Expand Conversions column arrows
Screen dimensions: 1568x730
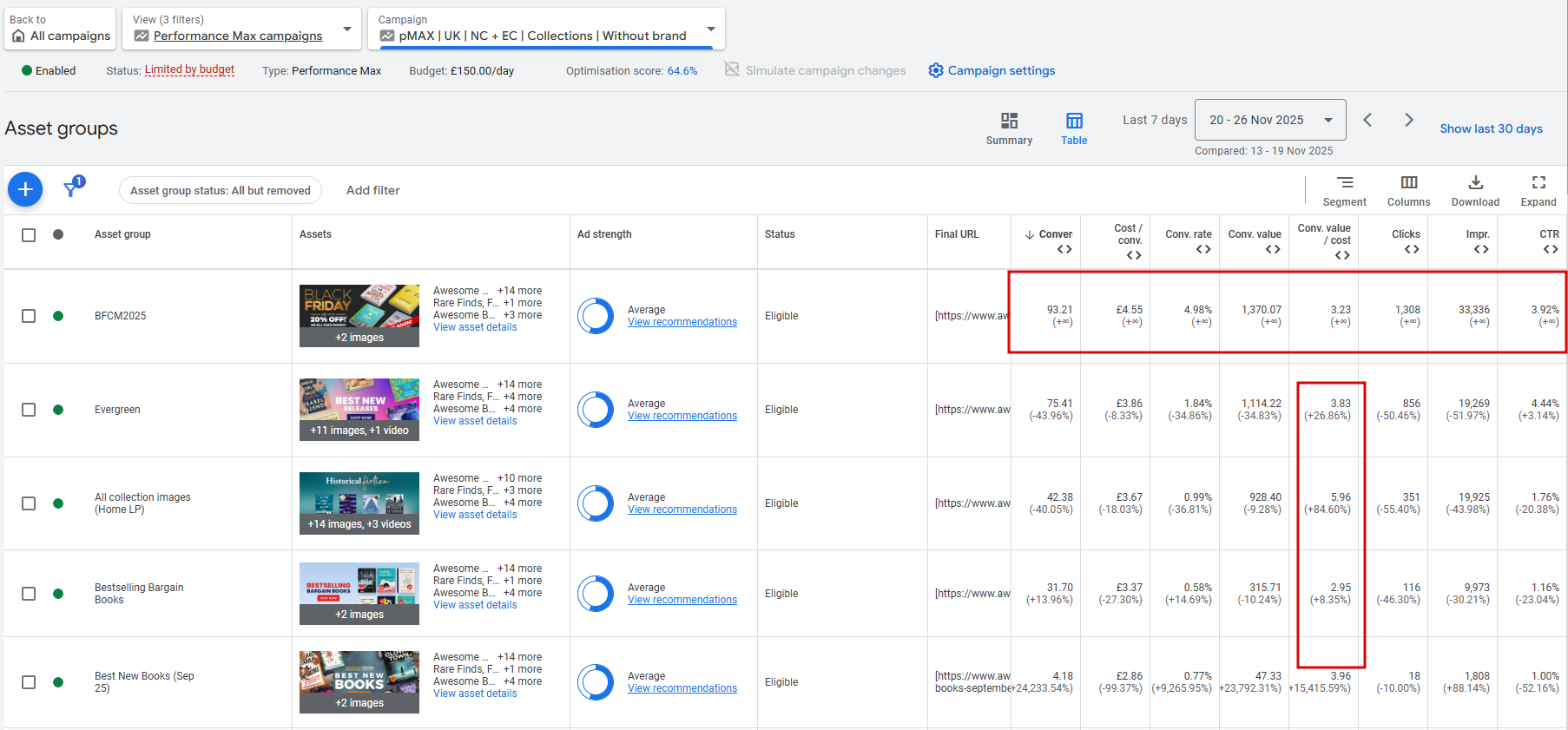pyautogui.click(x=1064, y=249)
